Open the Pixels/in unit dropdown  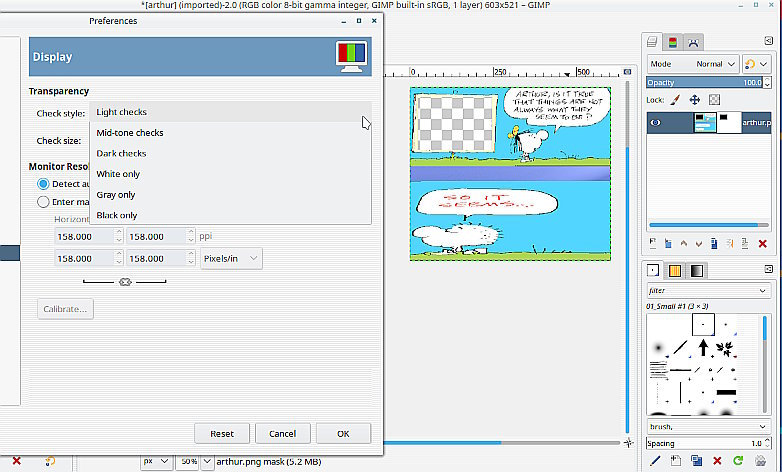(x=231, y=258)
